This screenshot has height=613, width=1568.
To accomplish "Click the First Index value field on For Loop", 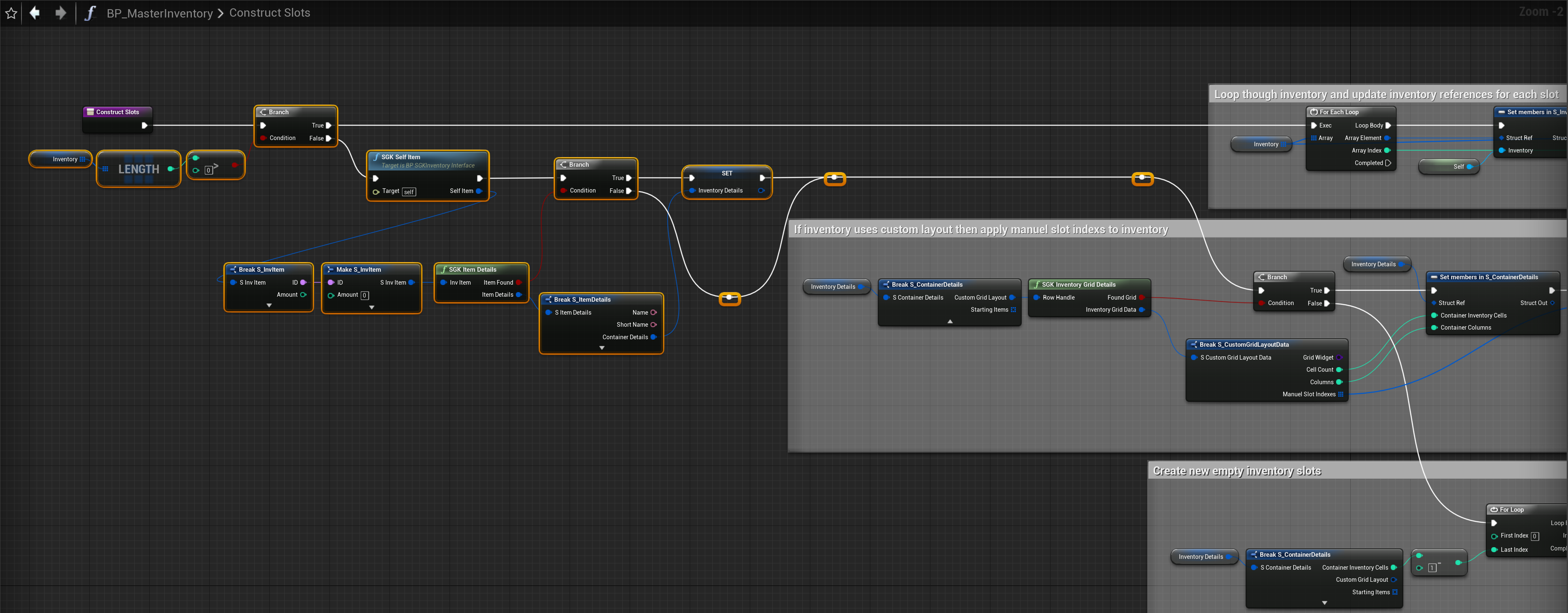I will pyautogui.click(x=1535, y=536).
